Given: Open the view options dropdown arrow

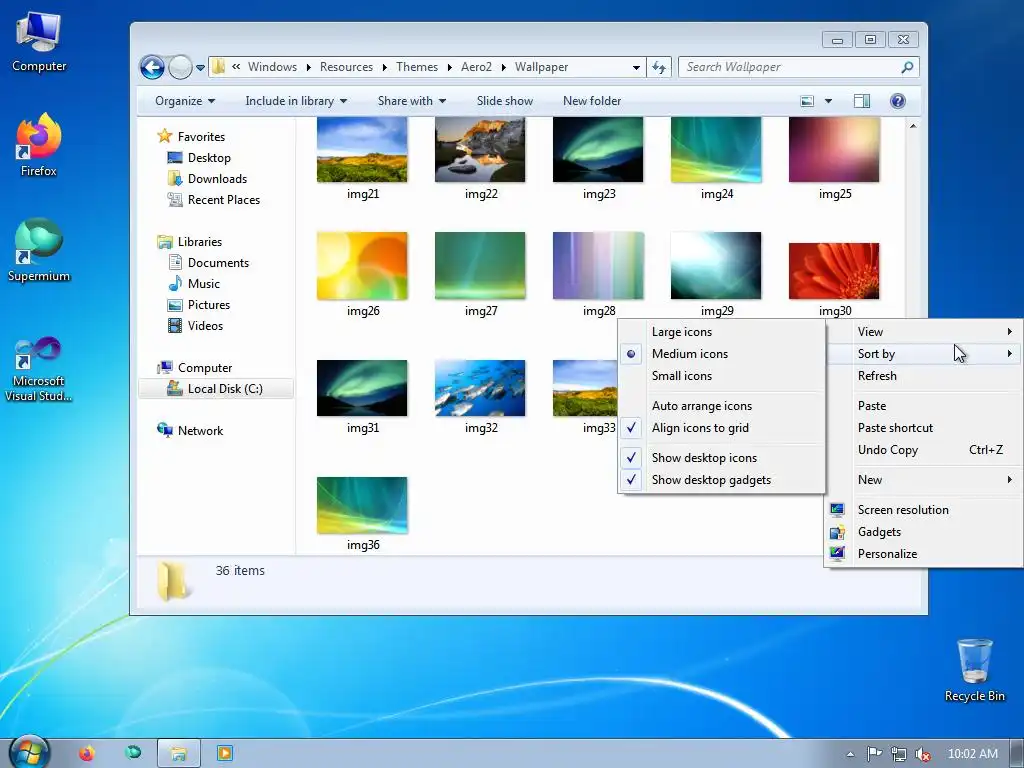Looking at the screenshot, I should point(828,101).
